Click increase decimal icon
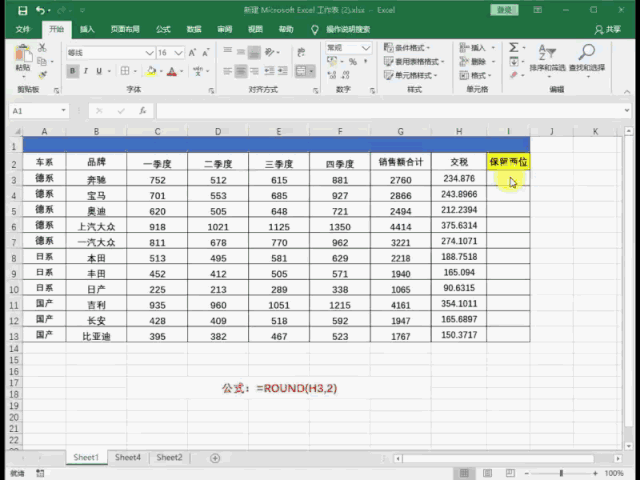This screenshot has width=640, height=480. tap(332, 75)
